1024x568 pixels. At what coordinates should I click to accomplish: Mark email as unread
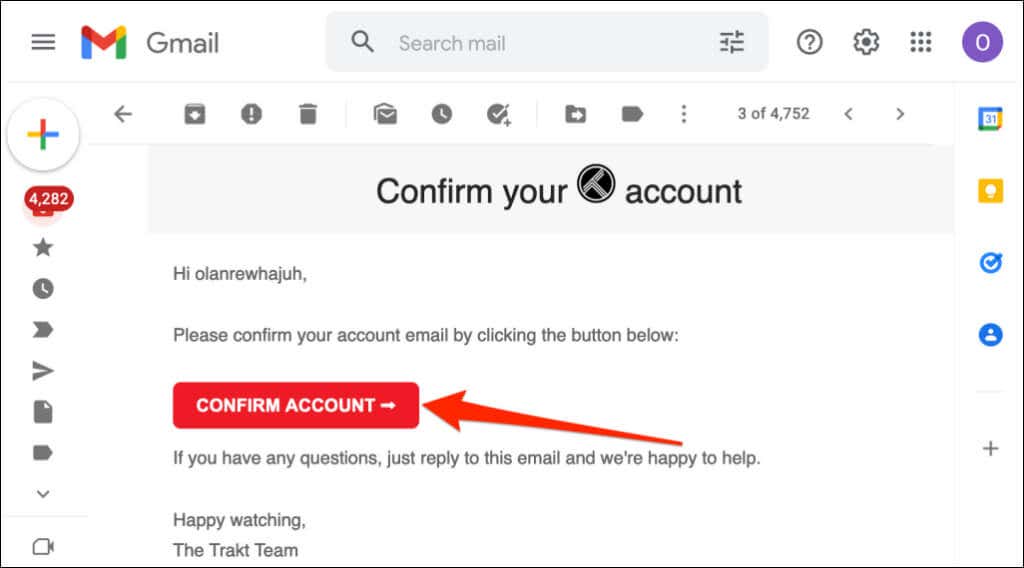[385, 114]
